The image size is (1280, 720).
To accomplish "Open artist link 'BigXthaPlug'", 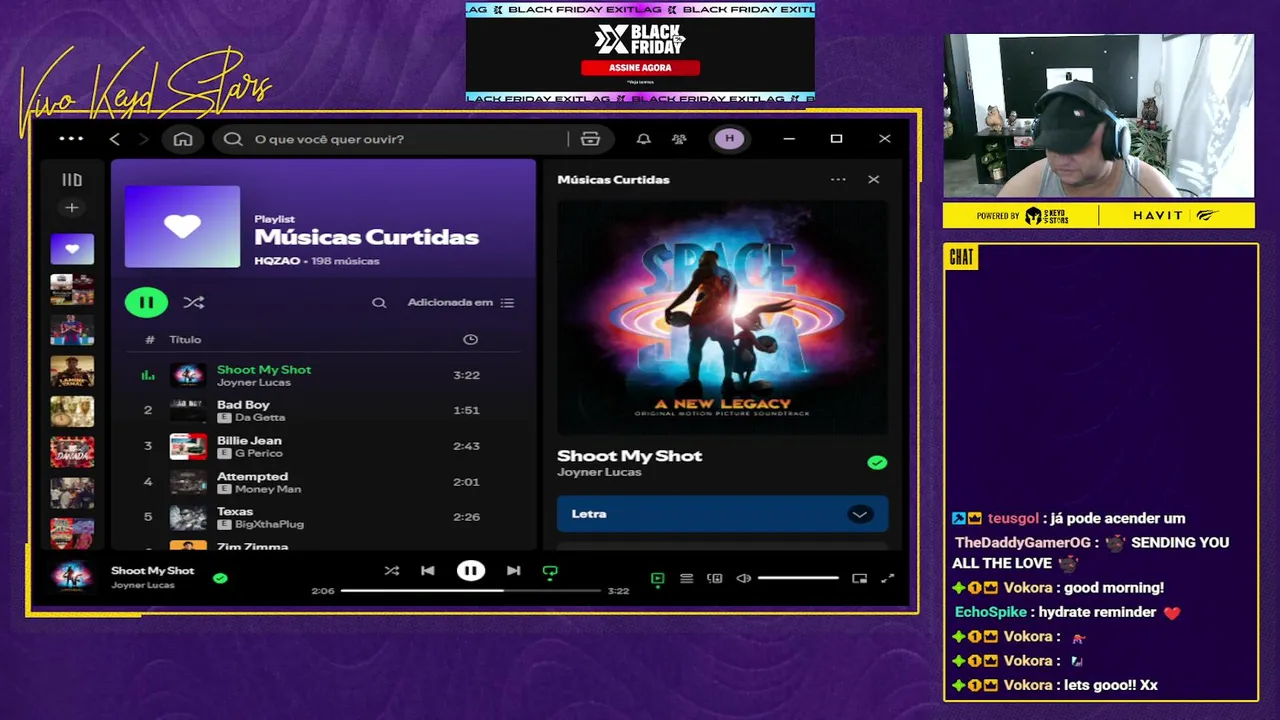I will click(269, 524).
